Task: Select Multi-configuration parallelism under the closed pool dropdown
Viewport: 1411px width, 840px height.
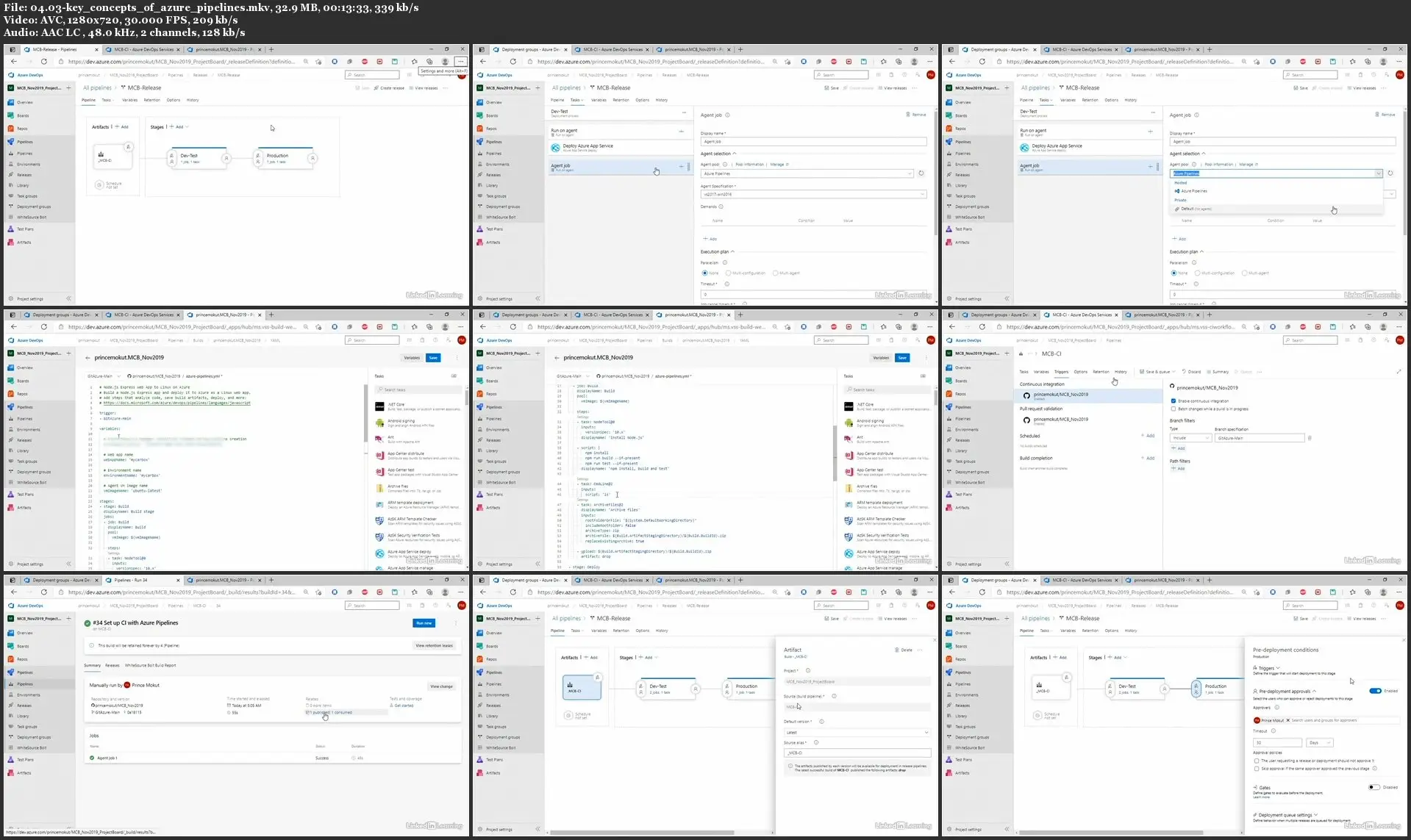Action: pyautogui.click(x=729, y=273)
